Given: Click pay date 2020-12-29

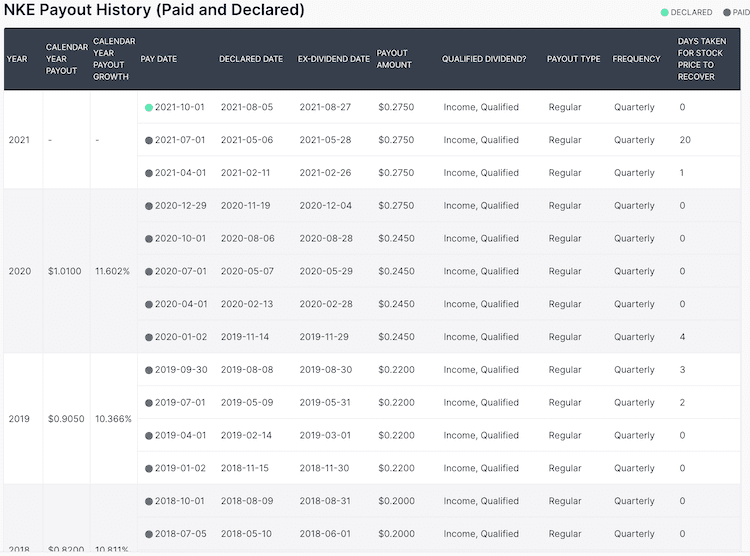Looking at the screenshot, I should click(181, 206).
